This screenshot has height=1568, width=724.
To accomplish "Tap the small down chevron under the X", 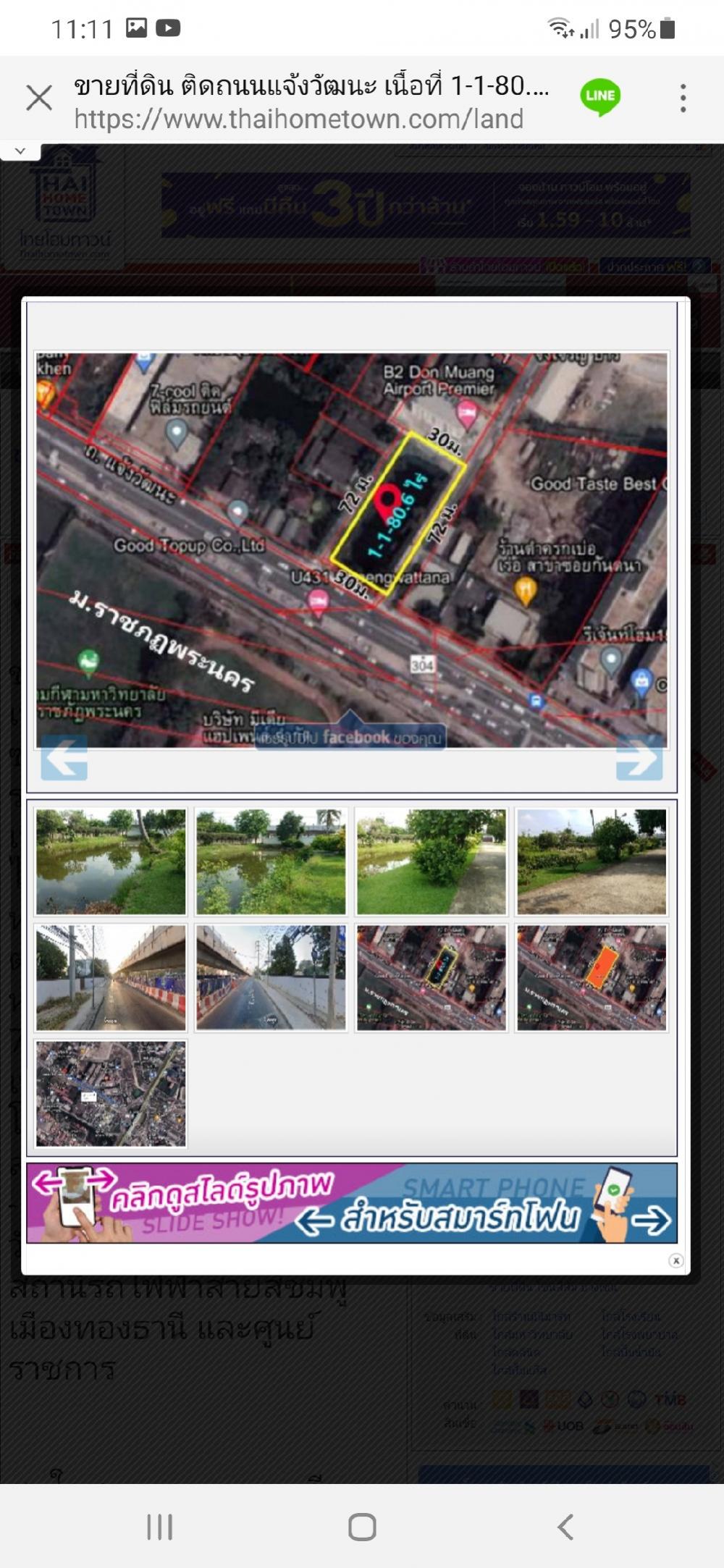I will pyautogui.click(x=20, y=151).
